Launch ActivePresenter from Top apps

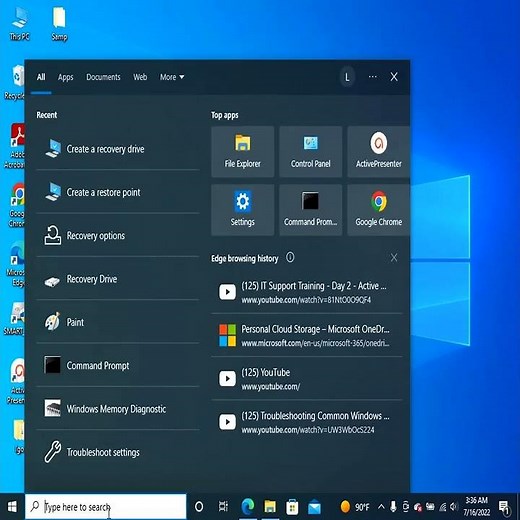(379, 152)
